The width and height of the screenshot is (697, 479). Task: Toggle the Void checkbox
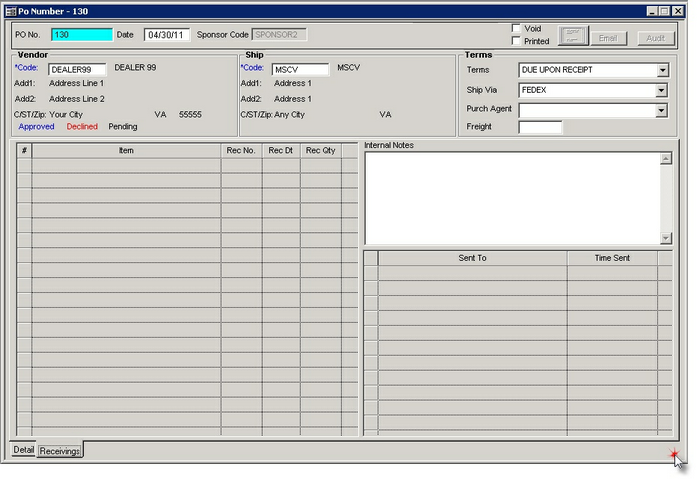516,28
